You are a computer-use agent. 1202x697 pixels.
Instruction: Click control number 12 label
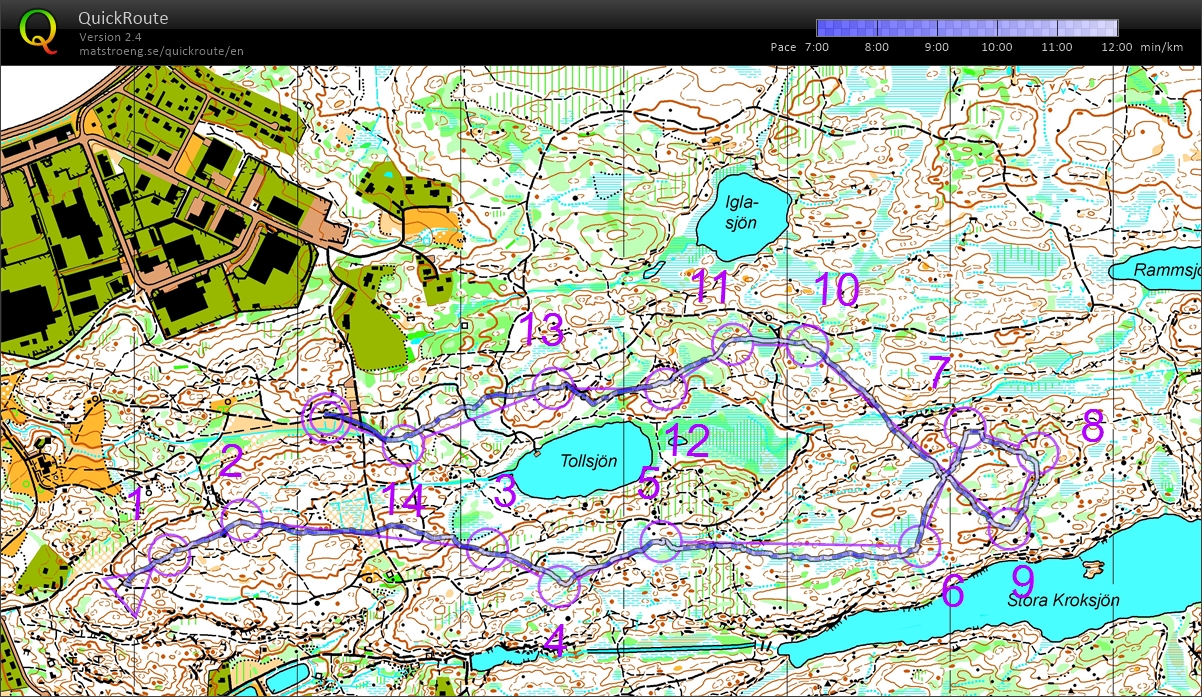(686, 440)
